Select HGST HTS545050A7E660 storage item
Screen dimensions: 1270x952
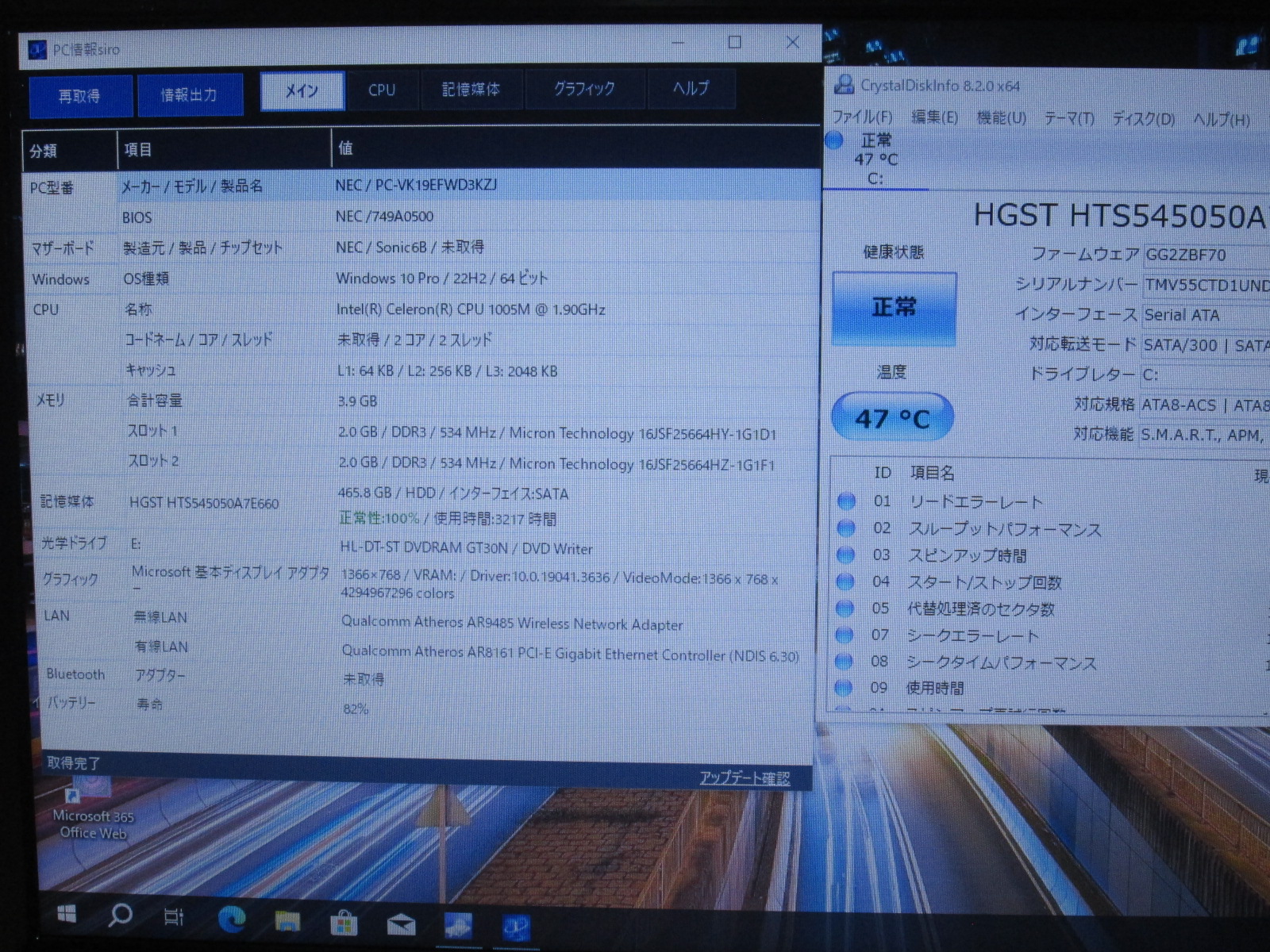pyautogui.click(x=204, y=503)
